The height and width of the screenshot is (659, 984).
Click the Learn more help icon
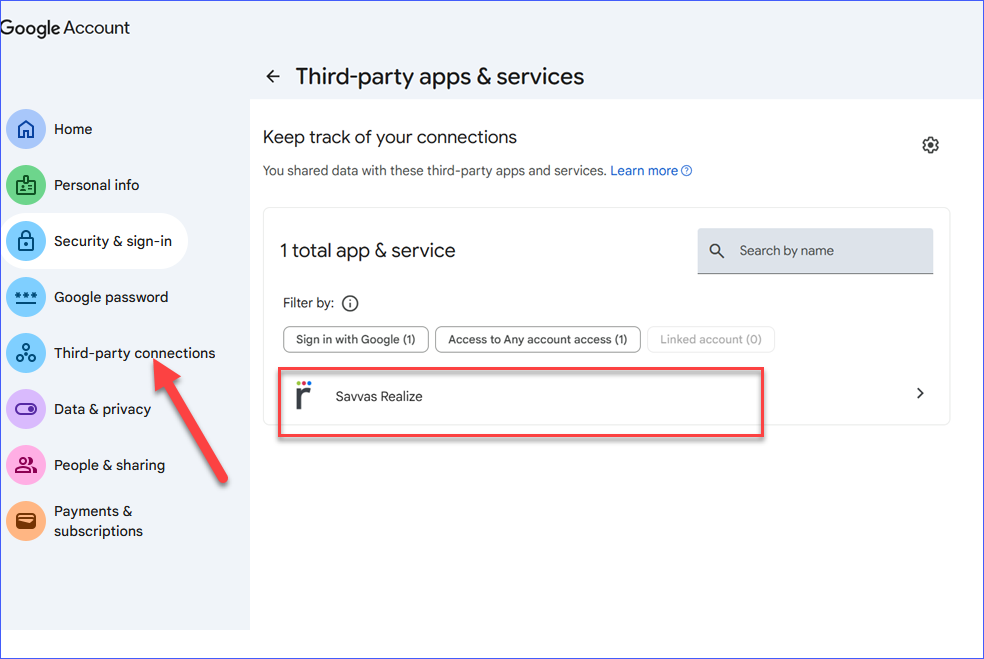pyautogui.click(x=687, y=171)
